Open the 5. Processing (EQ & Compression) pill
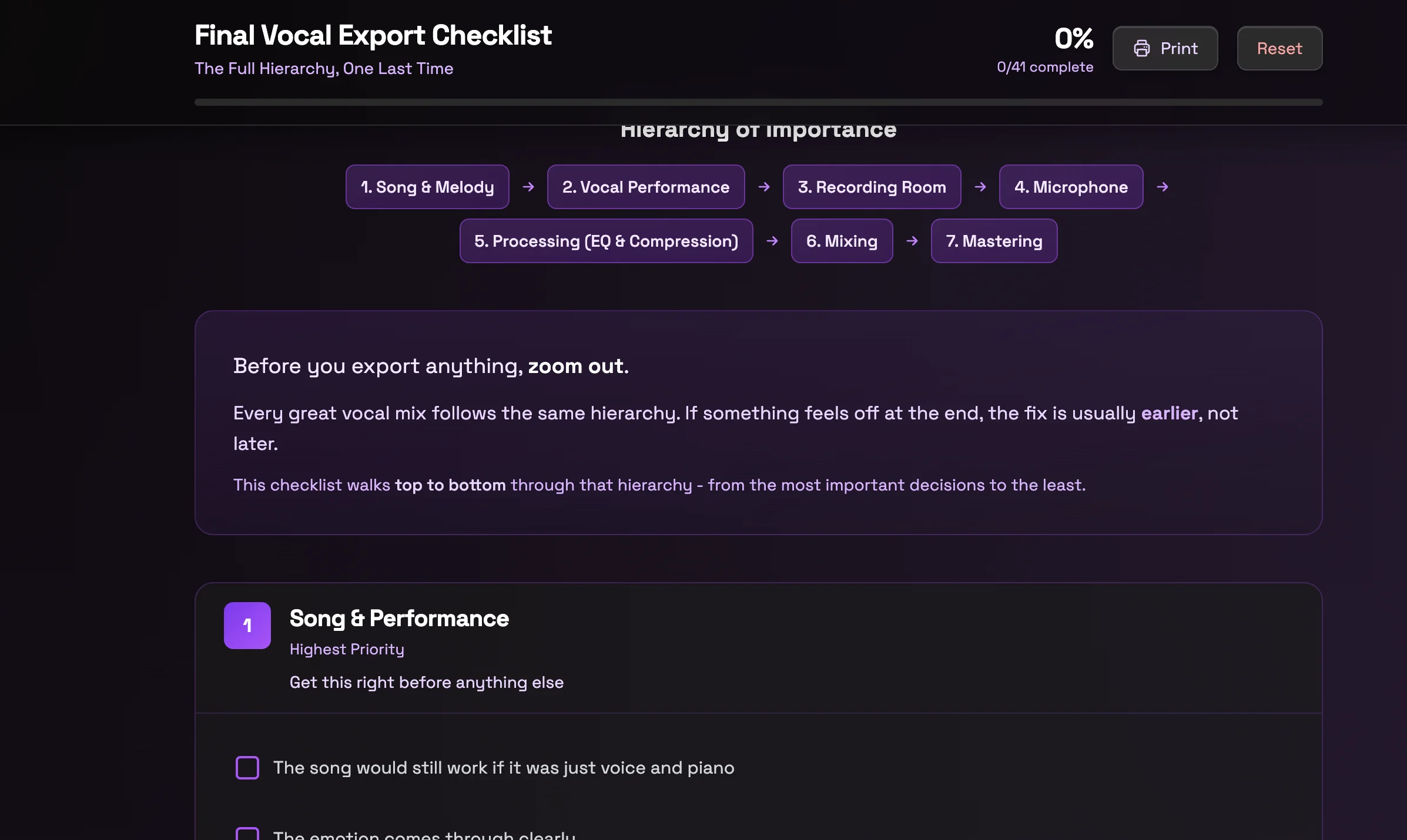The image size is (1407, 840). click(x=607, y=241)
